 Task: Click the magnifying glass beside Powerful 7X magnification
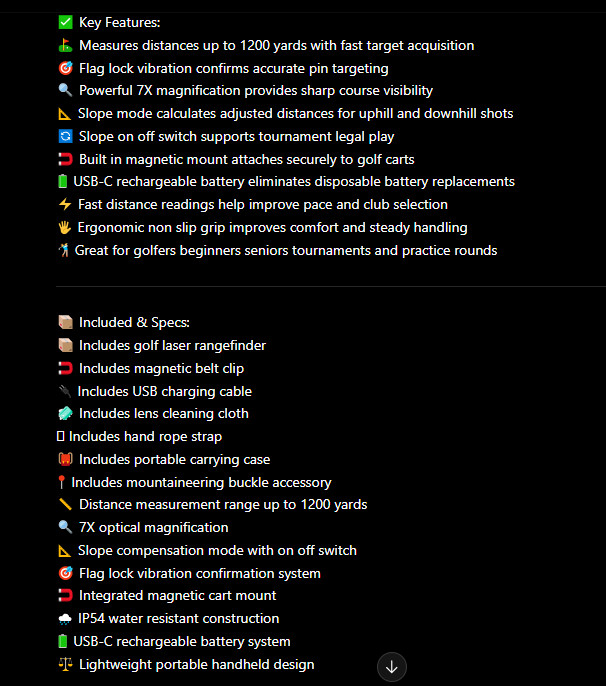pos(66,90)
